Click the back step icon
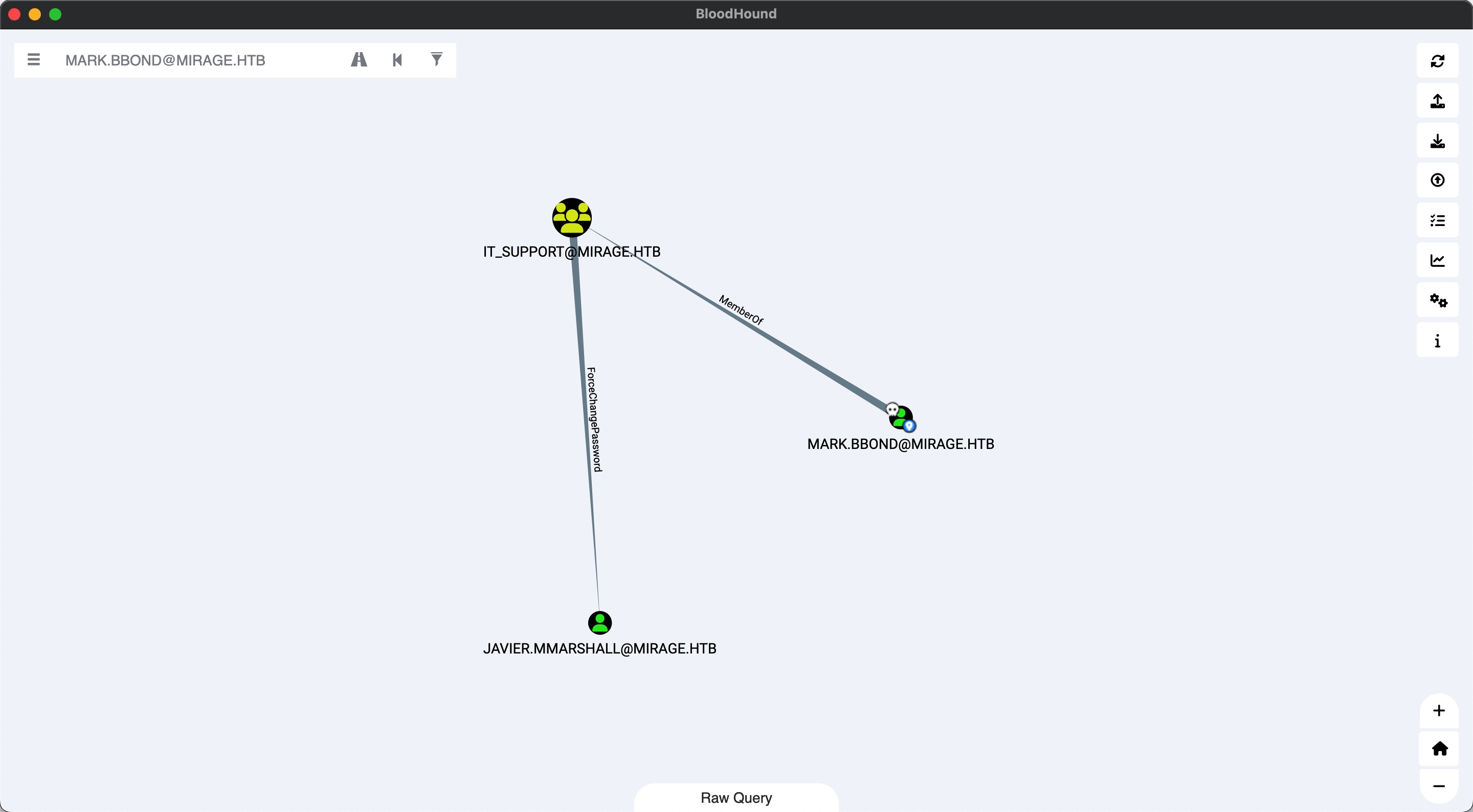This screenshot has width=1473, height=812. click(x=397, y=59)
